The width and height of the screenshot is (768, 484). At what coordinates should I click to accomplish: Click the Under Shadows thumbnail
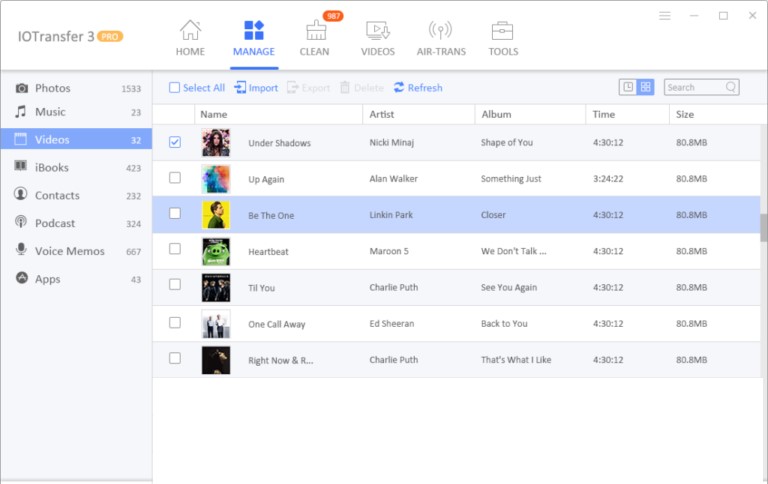(x=216, y=143)
